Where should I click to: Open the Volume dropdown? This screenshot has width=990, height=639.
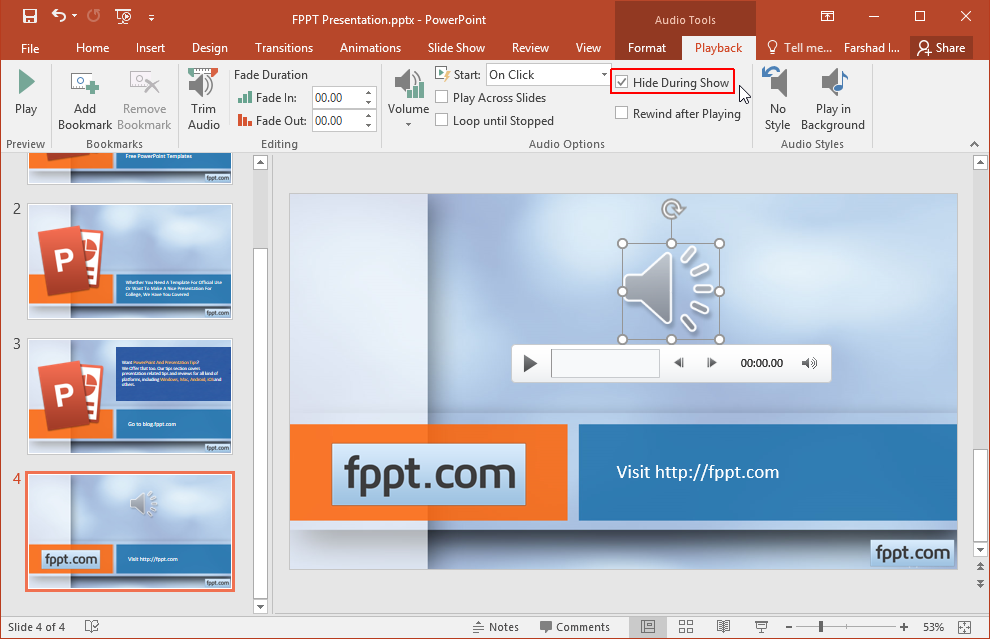[409, 99]
